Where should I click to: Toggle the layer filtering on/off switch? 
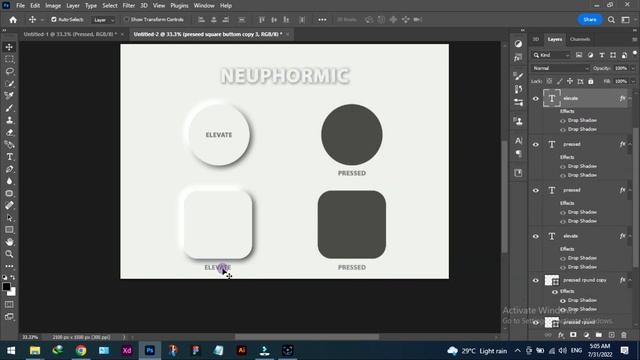tap(635, 53)
